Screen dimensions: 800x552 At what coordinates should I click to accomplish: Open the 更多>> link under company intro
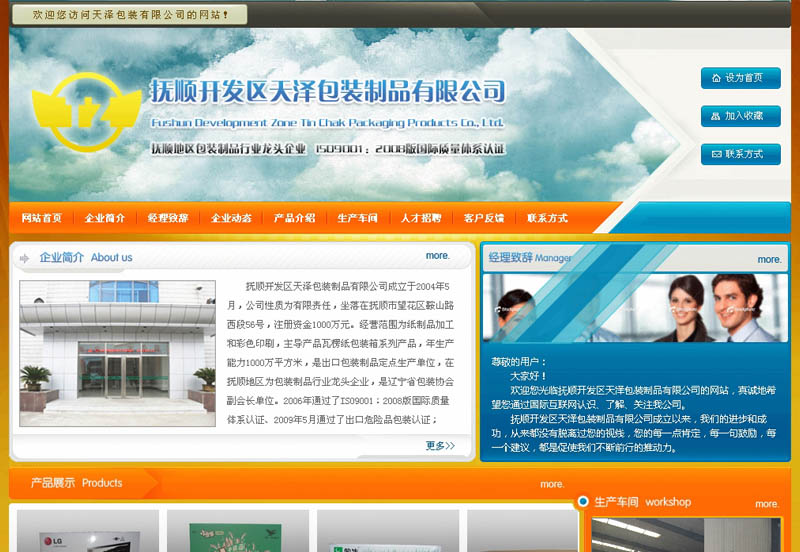(x=440, y=445)
